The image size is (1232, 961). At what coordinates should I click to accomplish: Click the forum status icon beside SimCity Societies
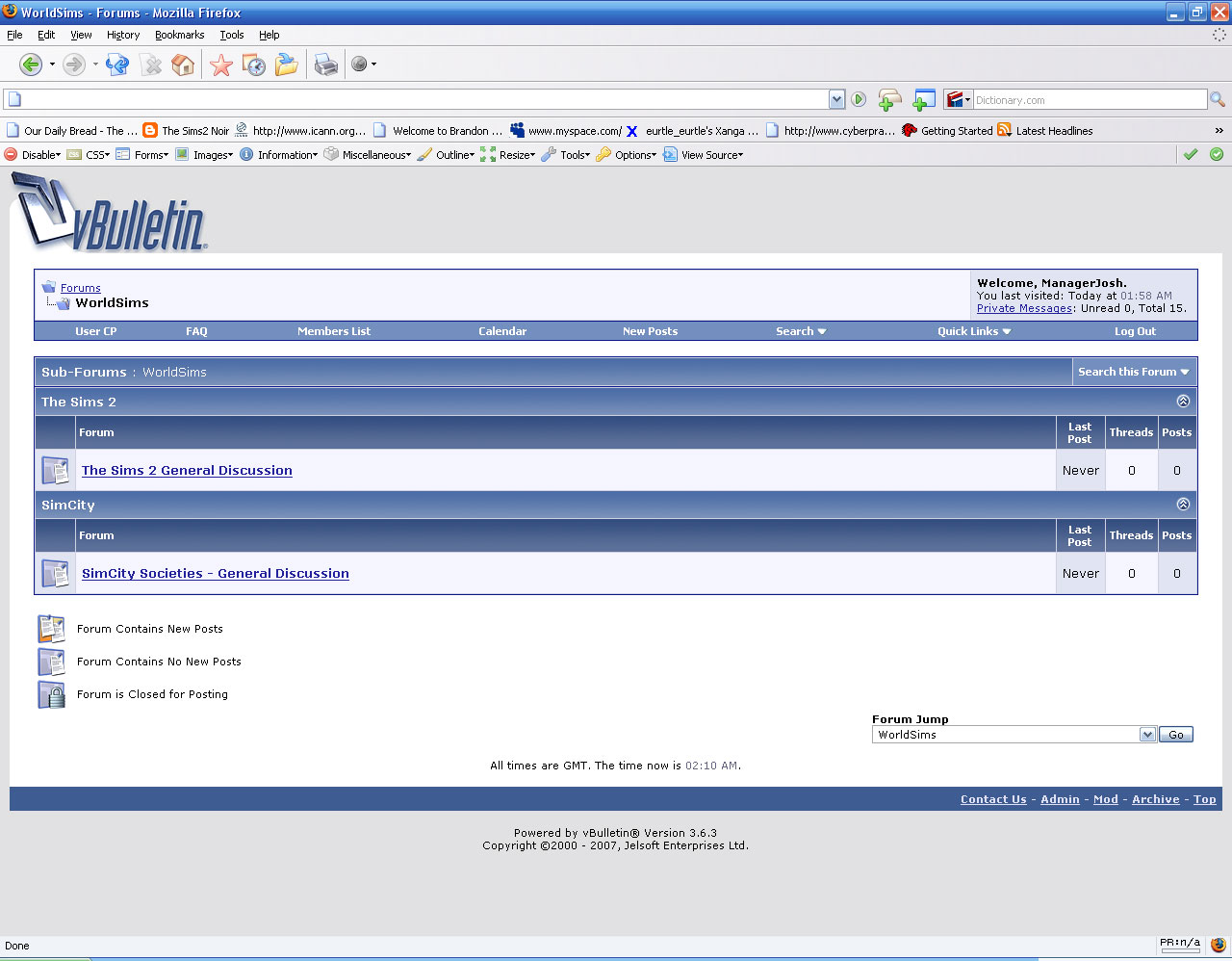[x=55, y=574]
